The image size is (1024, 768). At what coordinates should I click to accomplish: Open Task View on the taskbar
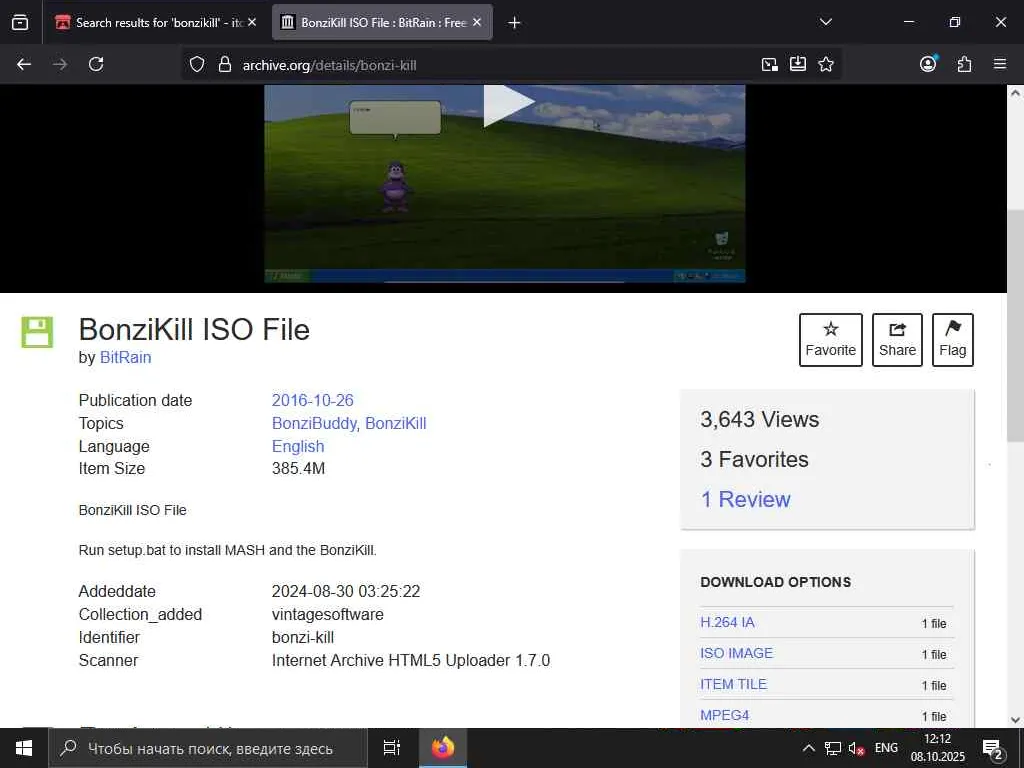pyautogui.click(x=391, y=748)
